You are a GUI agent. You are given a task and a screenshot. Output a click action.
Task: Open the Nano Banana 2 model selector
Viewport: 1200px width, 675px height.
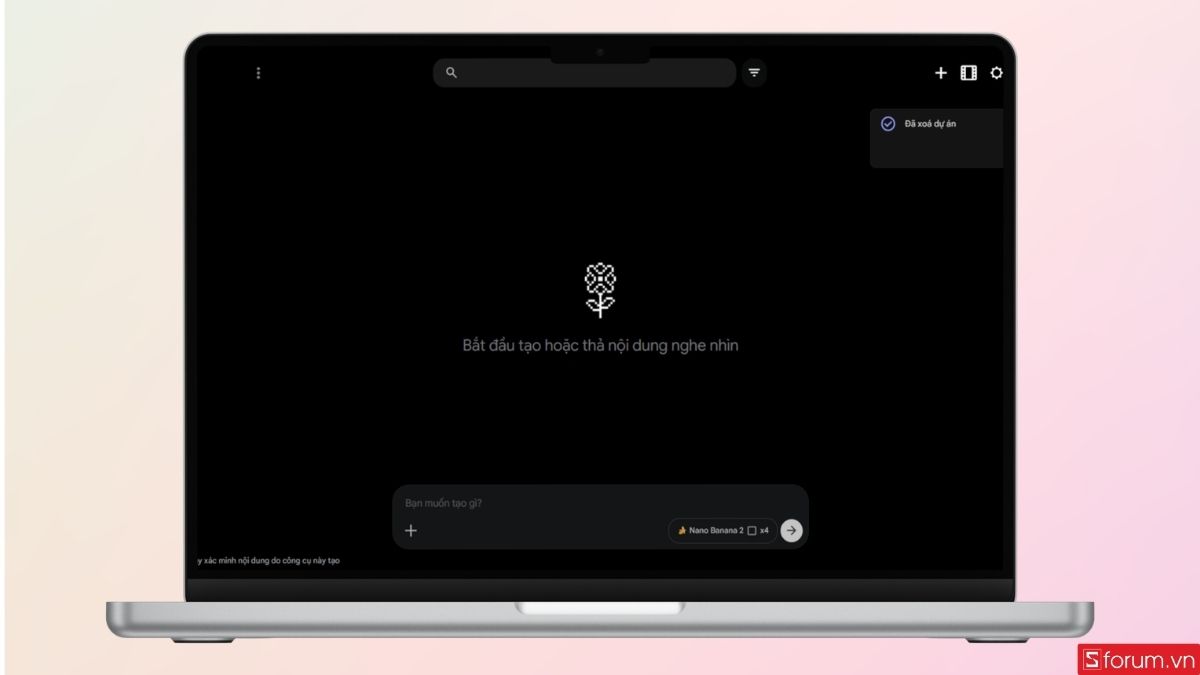[x=722, y=530]
